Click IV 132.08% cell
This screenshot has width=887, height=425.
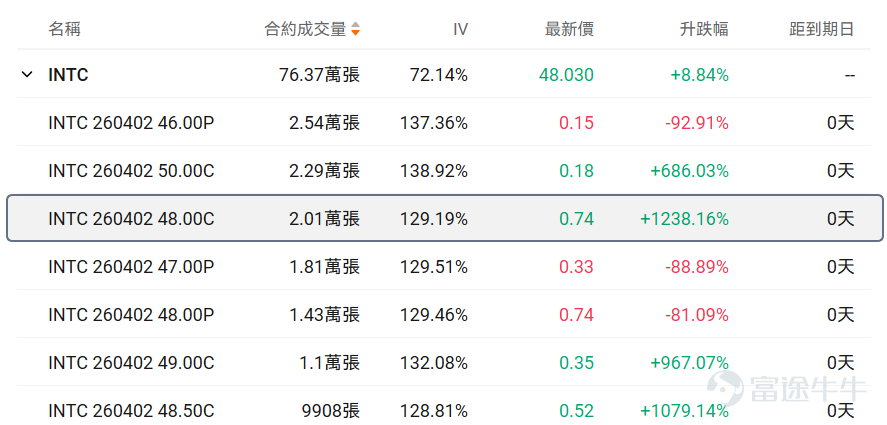click(x=434, y=363)
